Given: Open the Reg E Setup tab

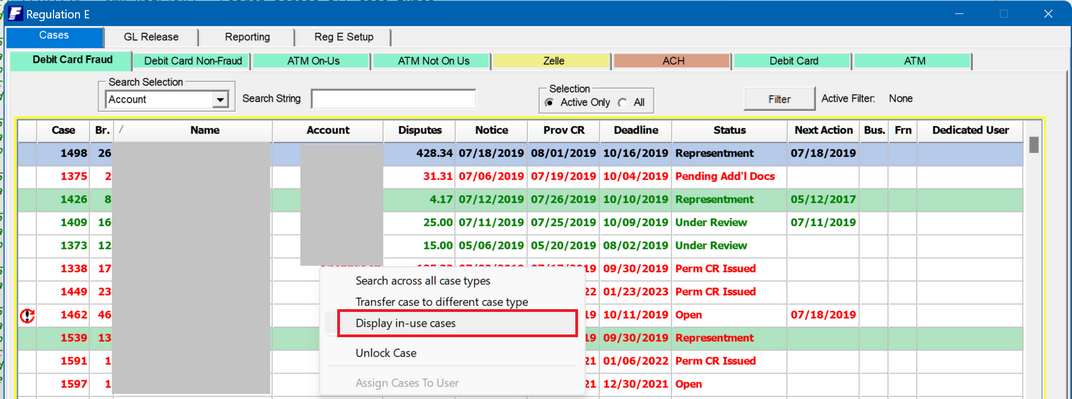Looking at the screenshot, I should coord(344,37).
